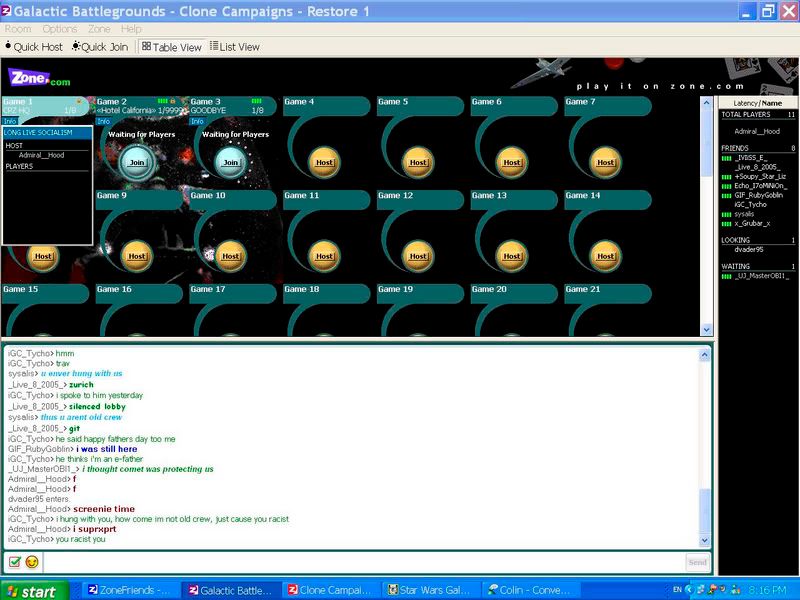
Task: Toggle the Info tab for Game 1
Action: point(10,121)
